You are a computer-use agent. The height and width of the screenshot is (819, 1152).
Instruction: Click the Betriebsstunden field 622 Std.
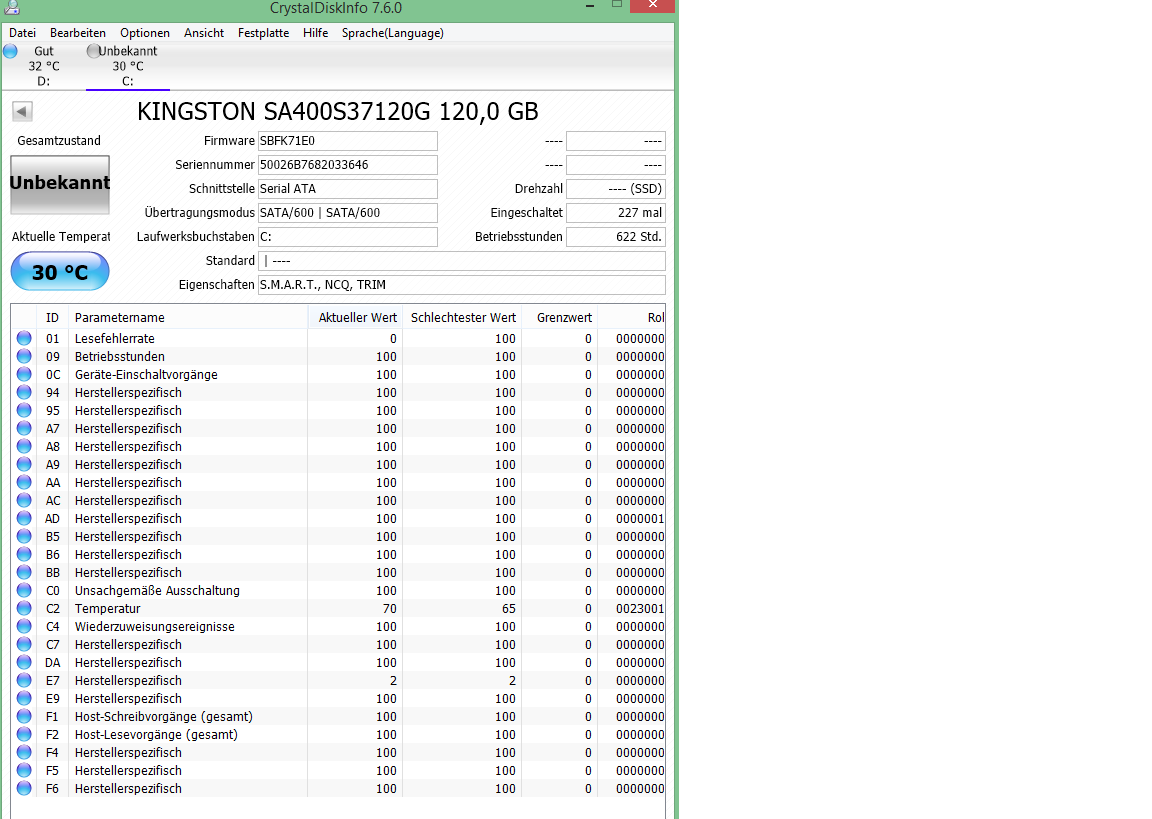(x=616, y=237)
